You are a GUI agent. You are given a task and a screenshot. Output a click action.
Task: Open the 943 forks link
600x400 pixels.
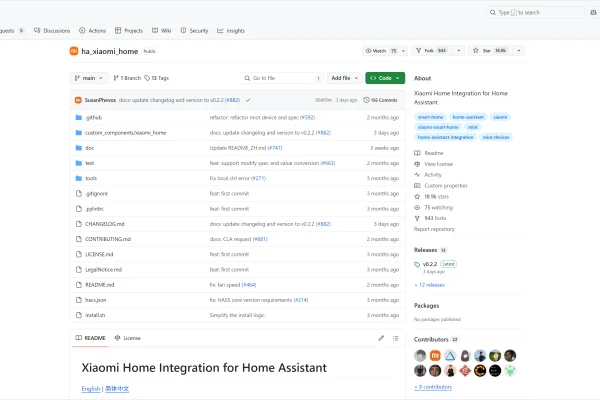[430, 218]
